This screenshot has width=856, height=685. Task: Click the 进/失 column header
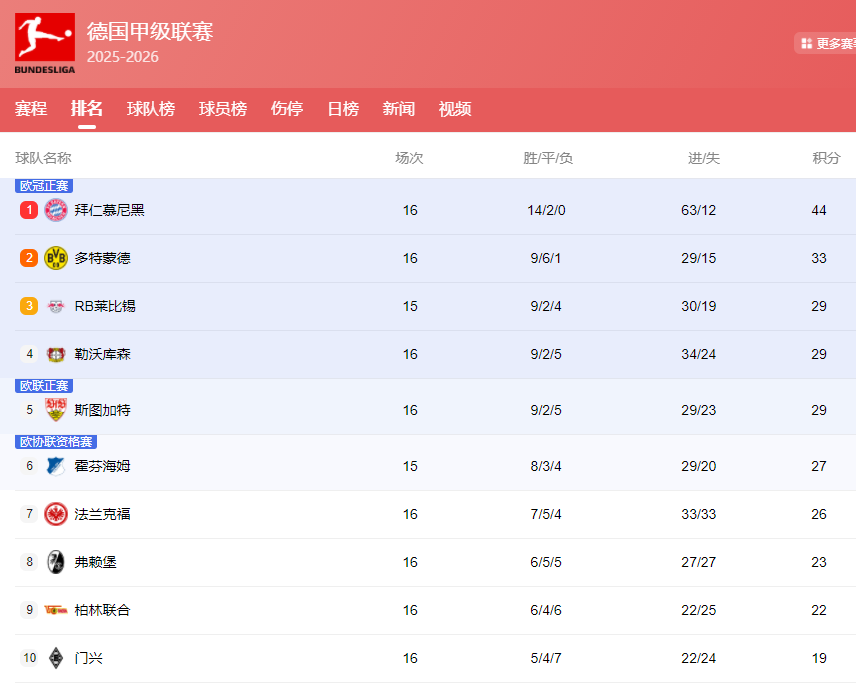[x=704, y=158]
